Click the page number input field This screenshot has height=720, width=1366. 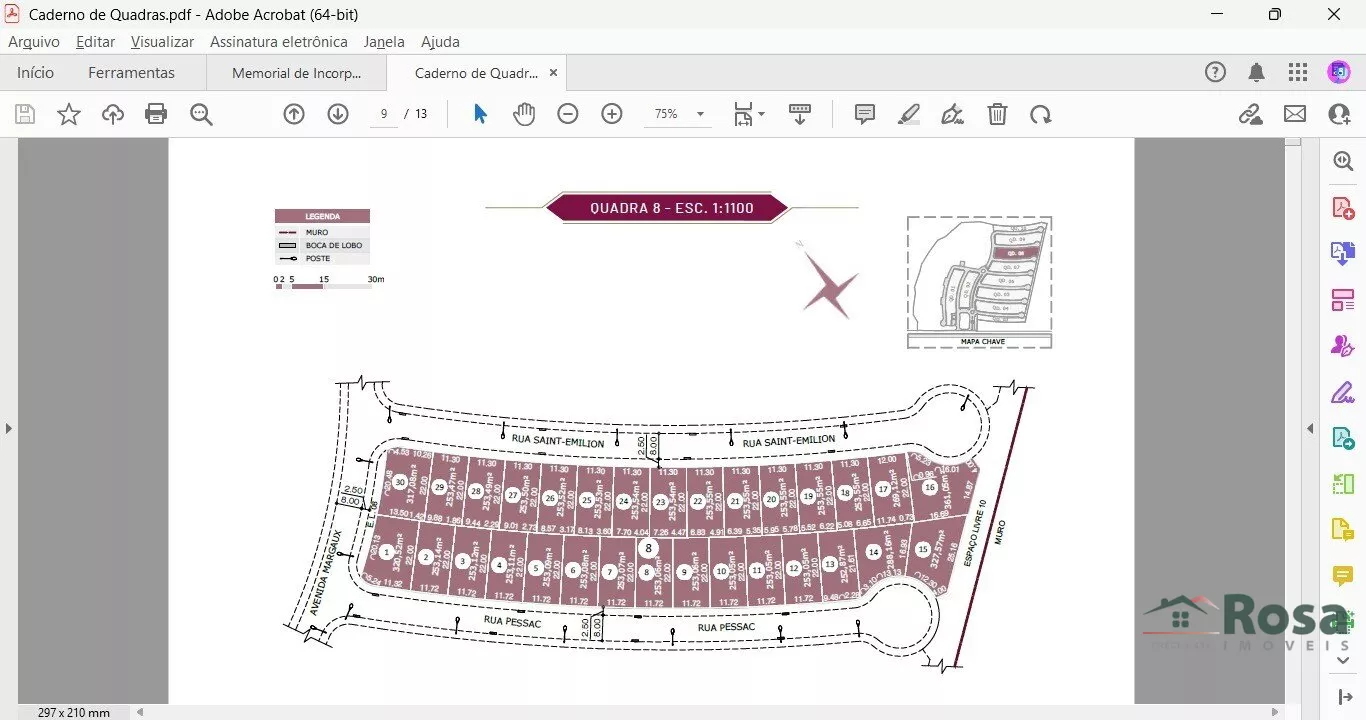click(x=384, y=114)
